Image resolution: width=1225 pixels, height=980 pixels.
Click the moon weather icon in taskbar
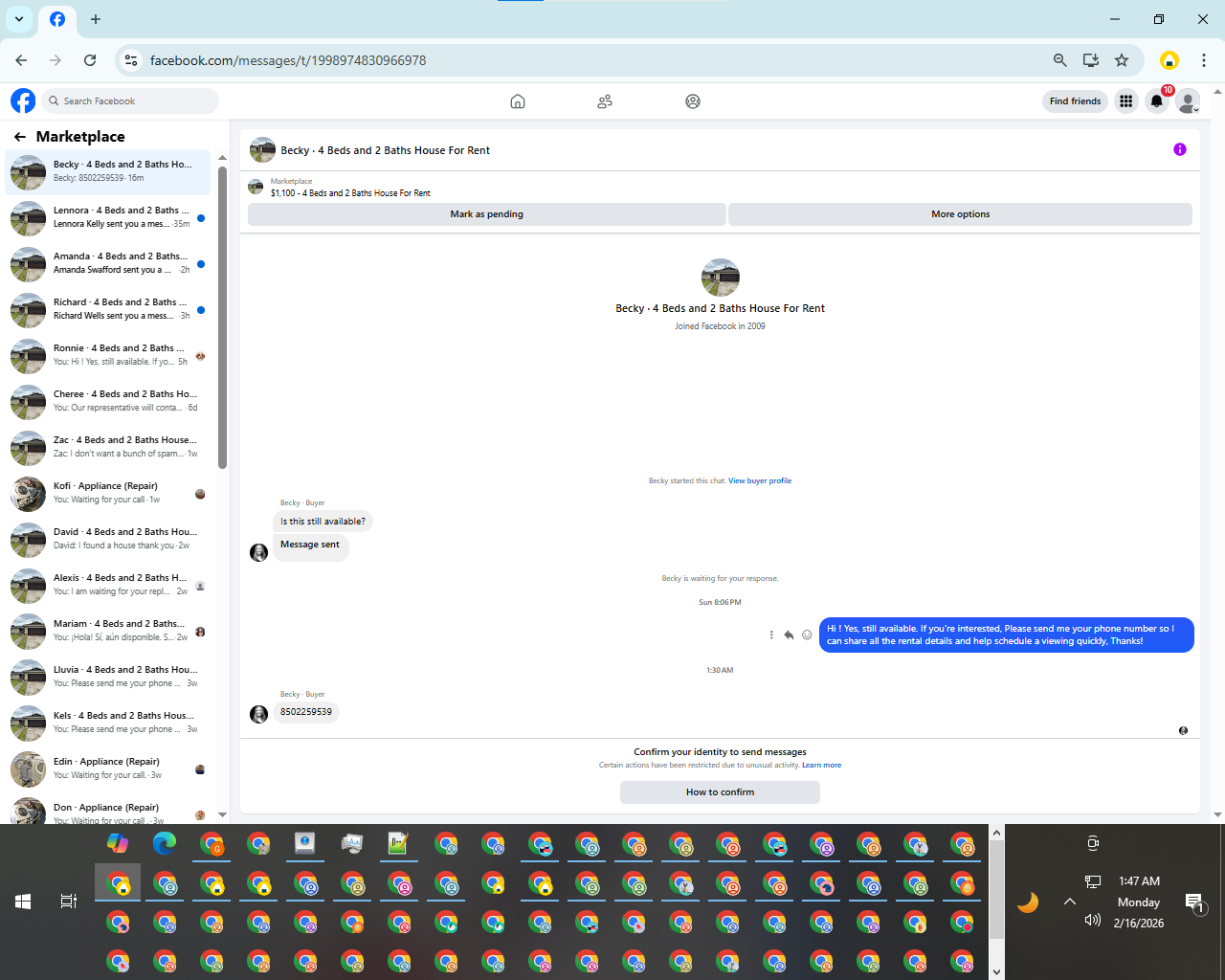(1028, 902)
